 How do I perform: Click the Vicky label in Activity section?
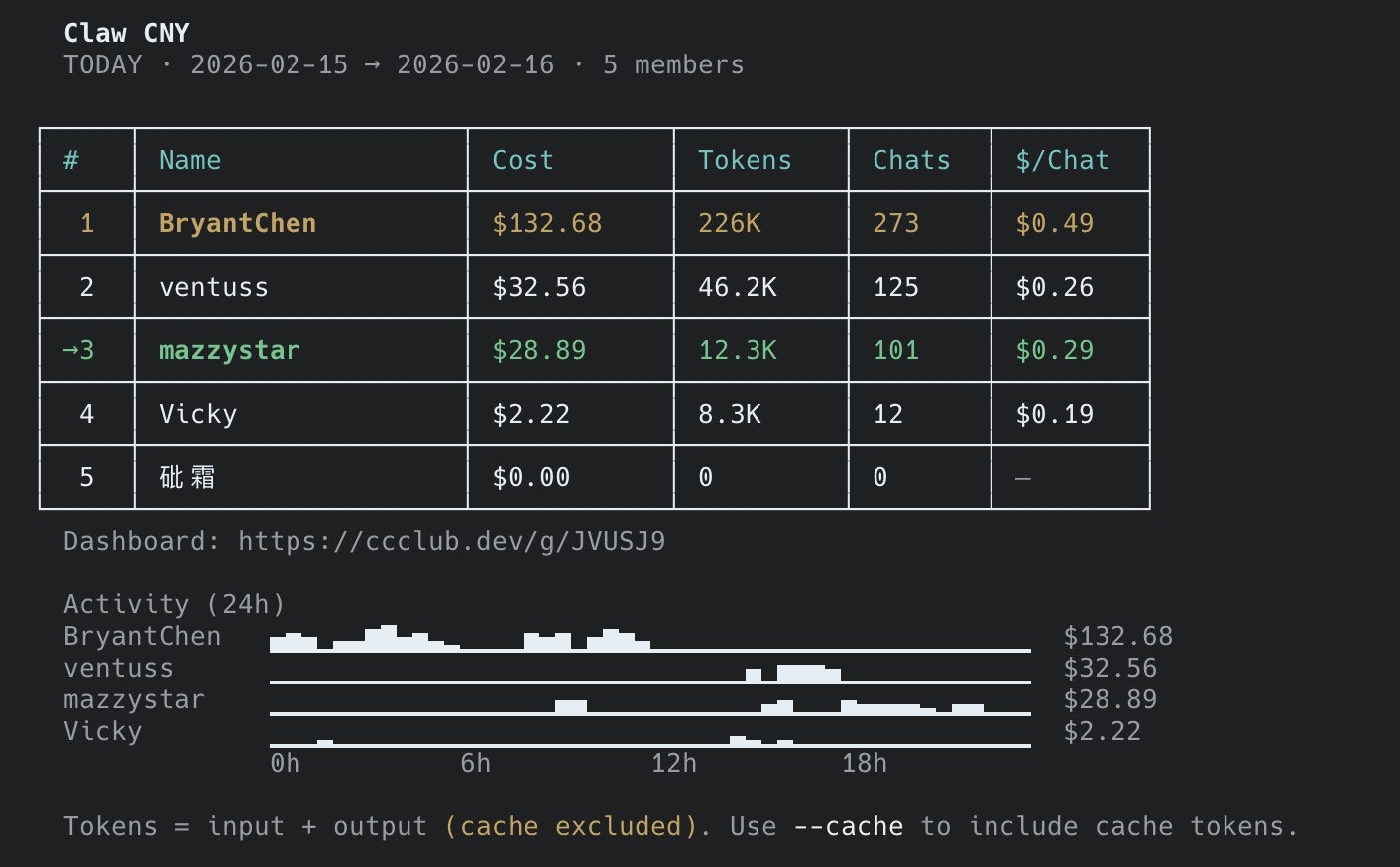(103, 731)
